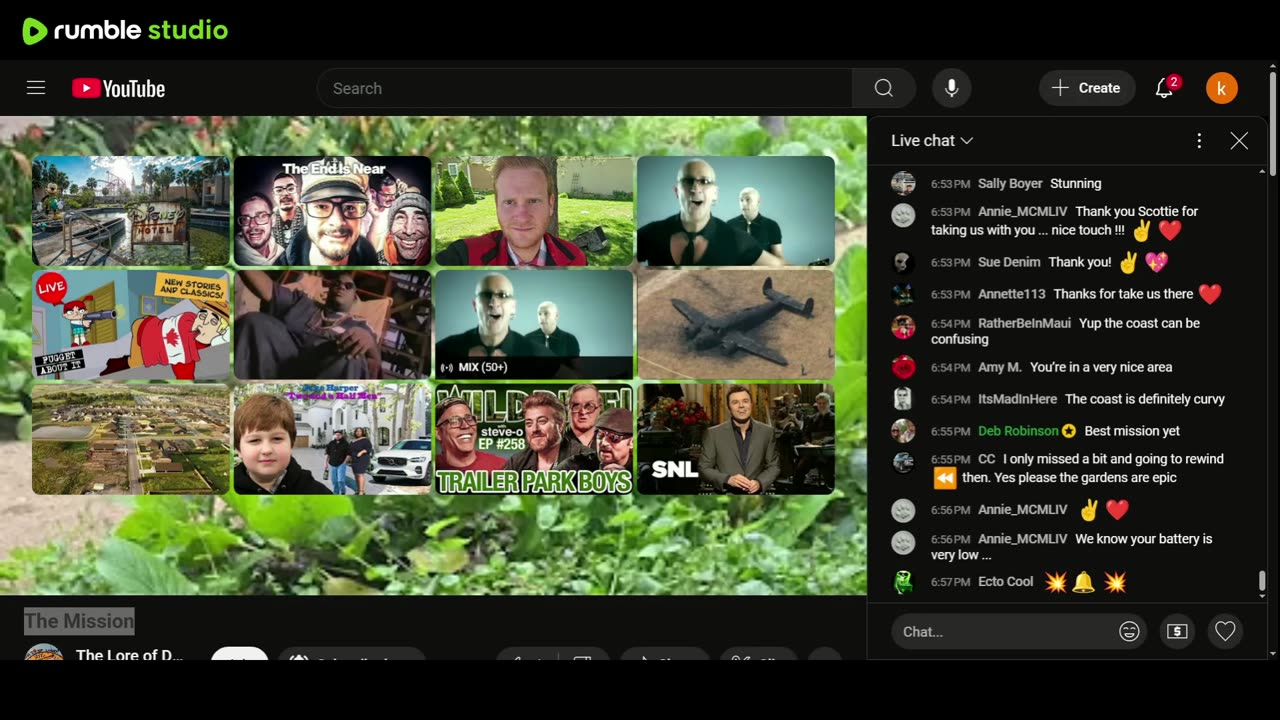Click the live chat scrollbar thumb
This screenshot has height=720, width=1280.
[1262, 581]
